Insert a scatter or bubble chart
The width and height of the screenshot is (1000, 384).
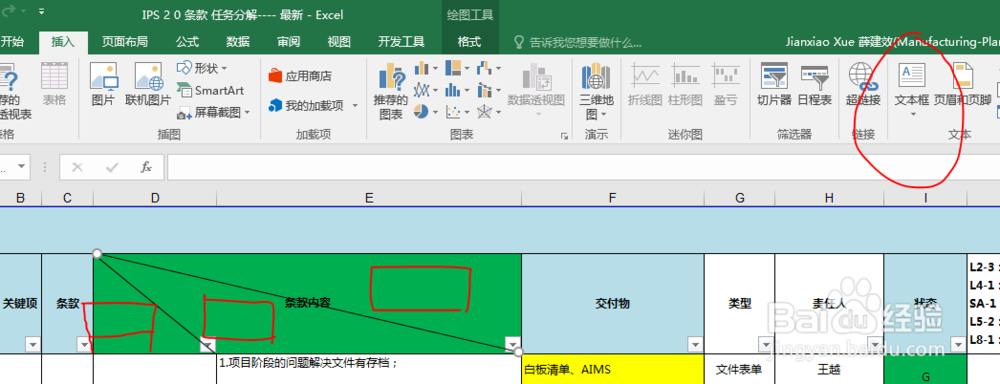tap(457, 112)
